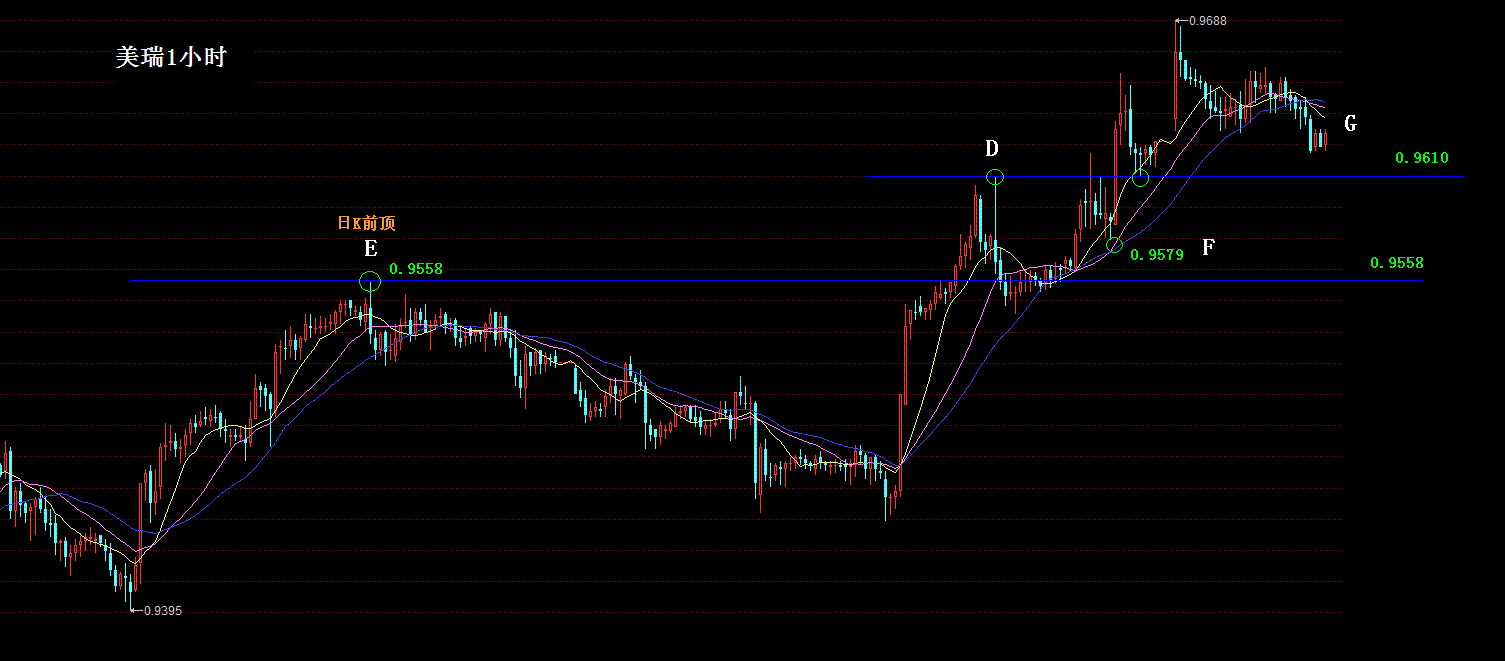
Task: Select the blue horizontal line labeled 0.9610
Action: coord(1164,177)
